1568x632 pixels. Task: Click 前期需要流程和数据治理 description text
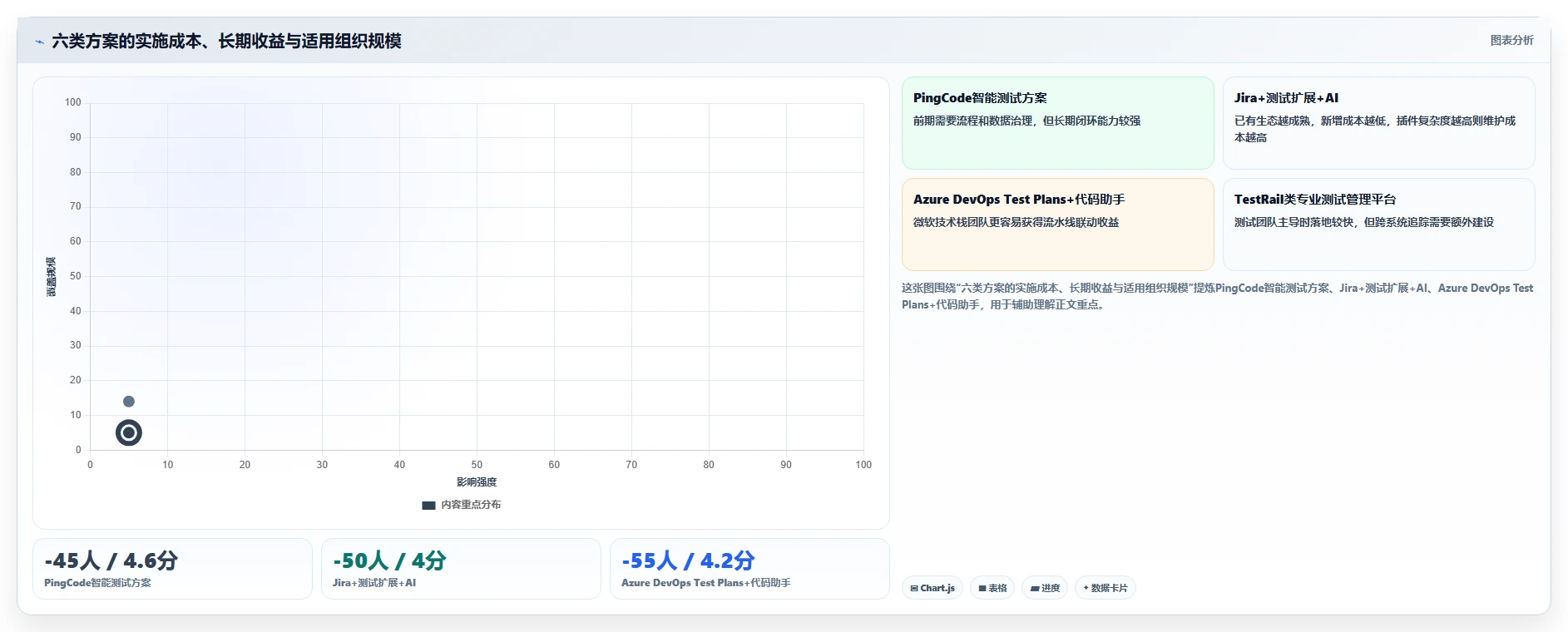(1026, 121)
